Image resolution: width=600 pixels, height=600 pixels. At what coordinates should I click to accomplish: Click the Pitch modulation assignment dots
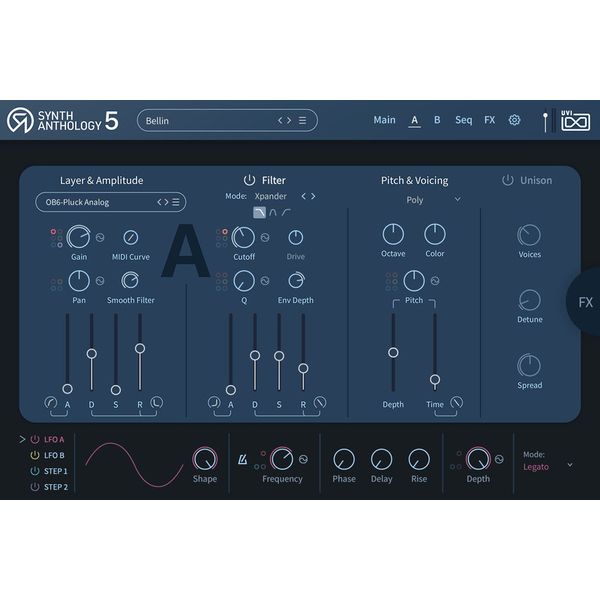[391, 281]
